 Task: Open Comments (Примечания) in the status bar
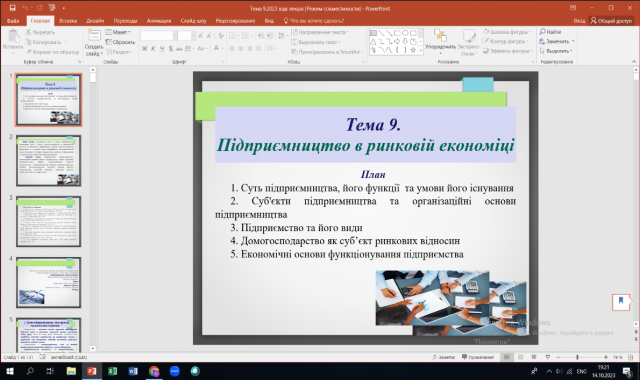[x=478, y=357]
